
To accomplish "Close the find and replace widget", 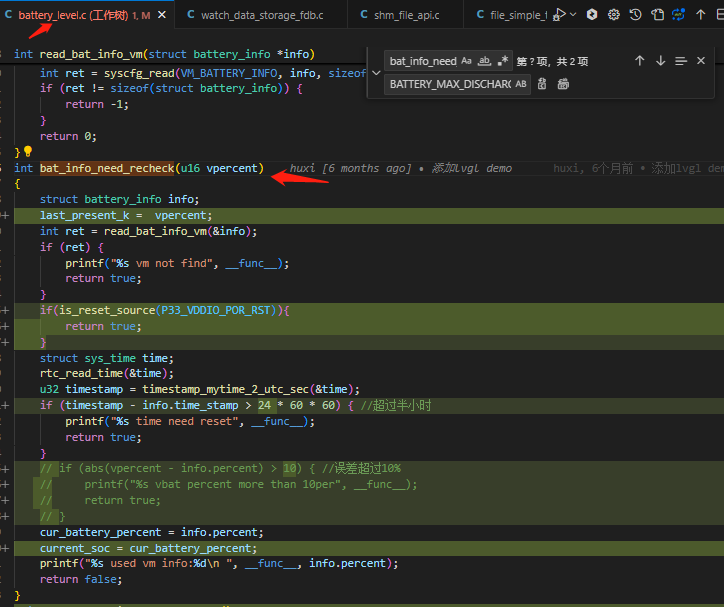I will pyautogui.click(x=701, y=61).
